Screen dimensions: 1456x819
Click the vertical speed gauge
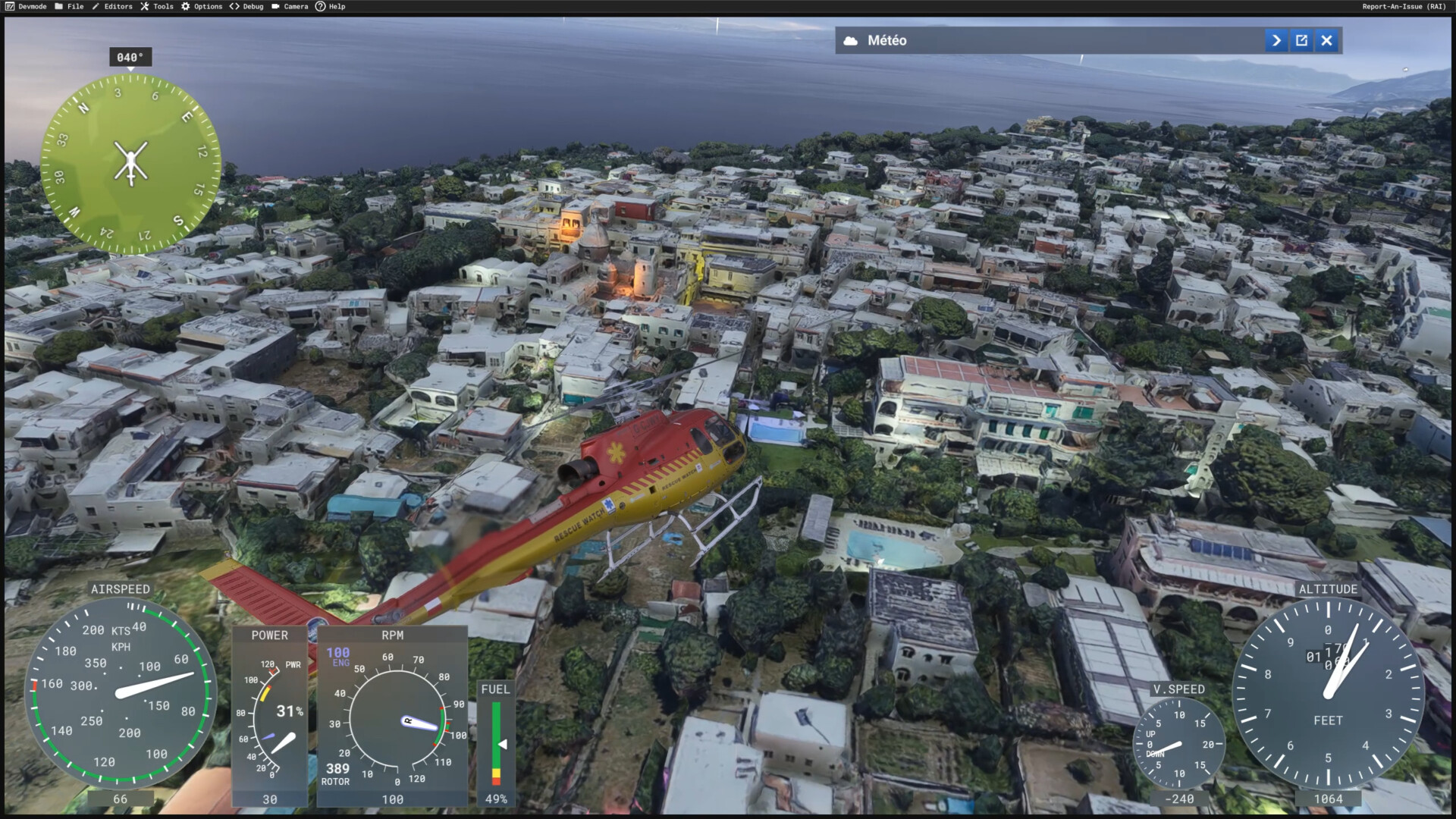pyautogui.click(x=1178, y=743)
